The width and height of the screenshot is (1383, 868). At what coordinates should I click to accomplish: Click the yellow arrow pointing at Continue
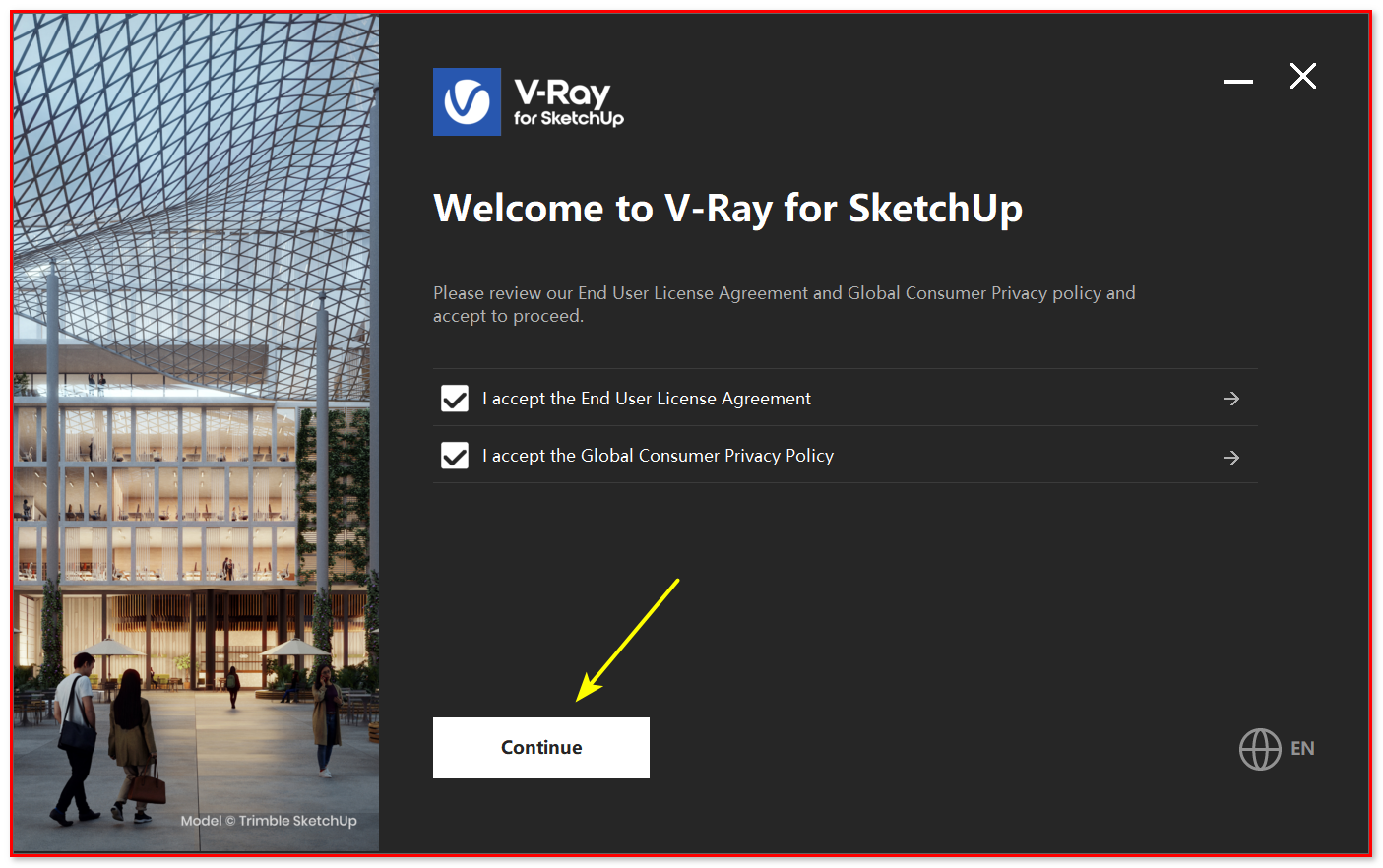(x=627, y=640)
